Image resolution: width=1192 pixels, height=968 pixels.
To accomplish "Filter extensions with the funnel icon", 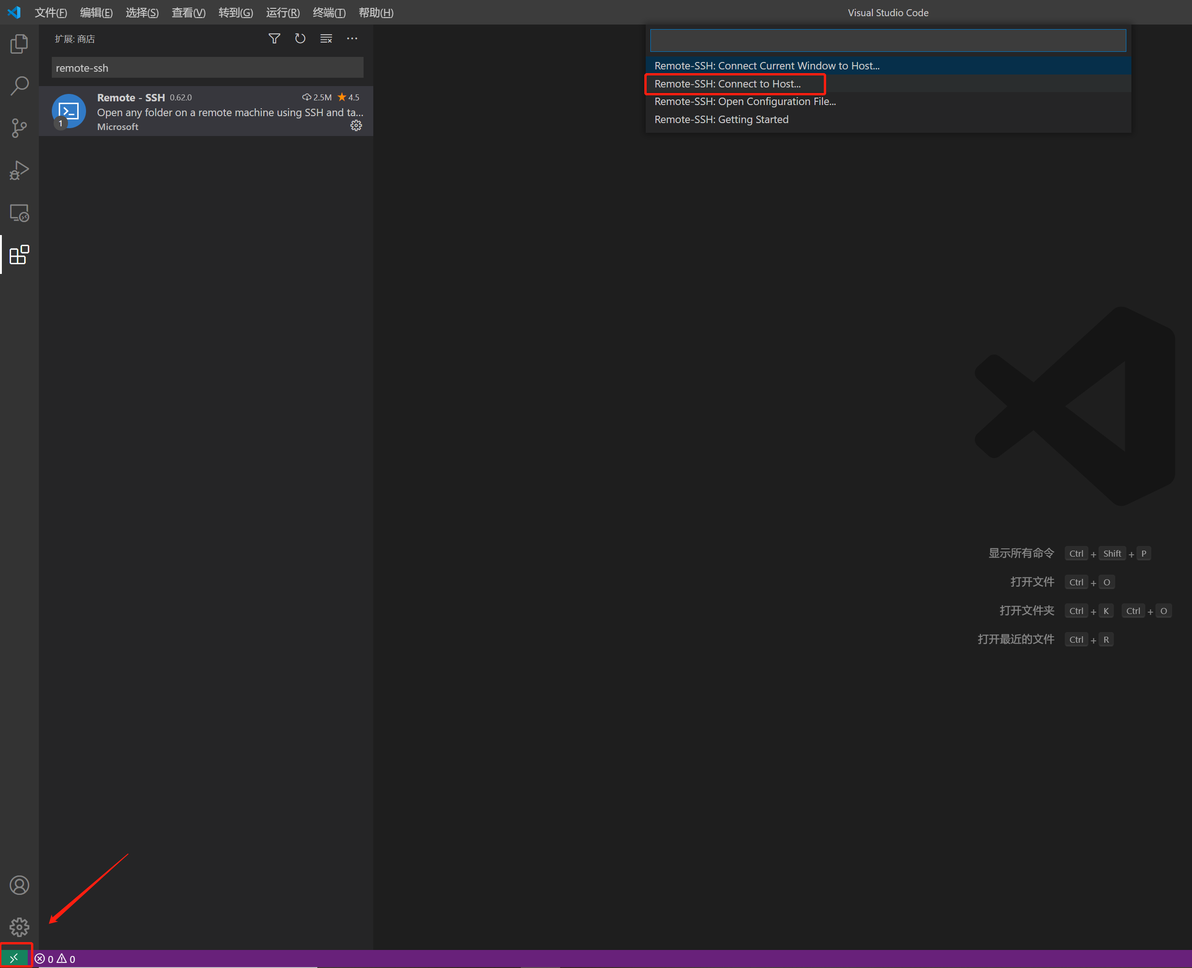I will point(274,39).
